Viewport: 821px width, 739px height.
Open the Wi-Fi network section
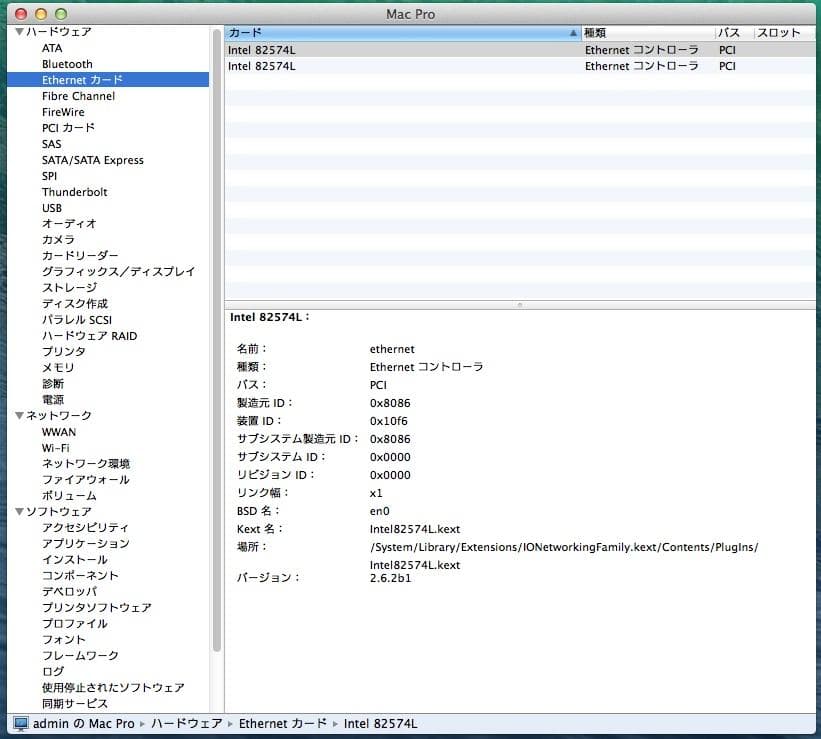pyautogui.click(x=58, y=447)
